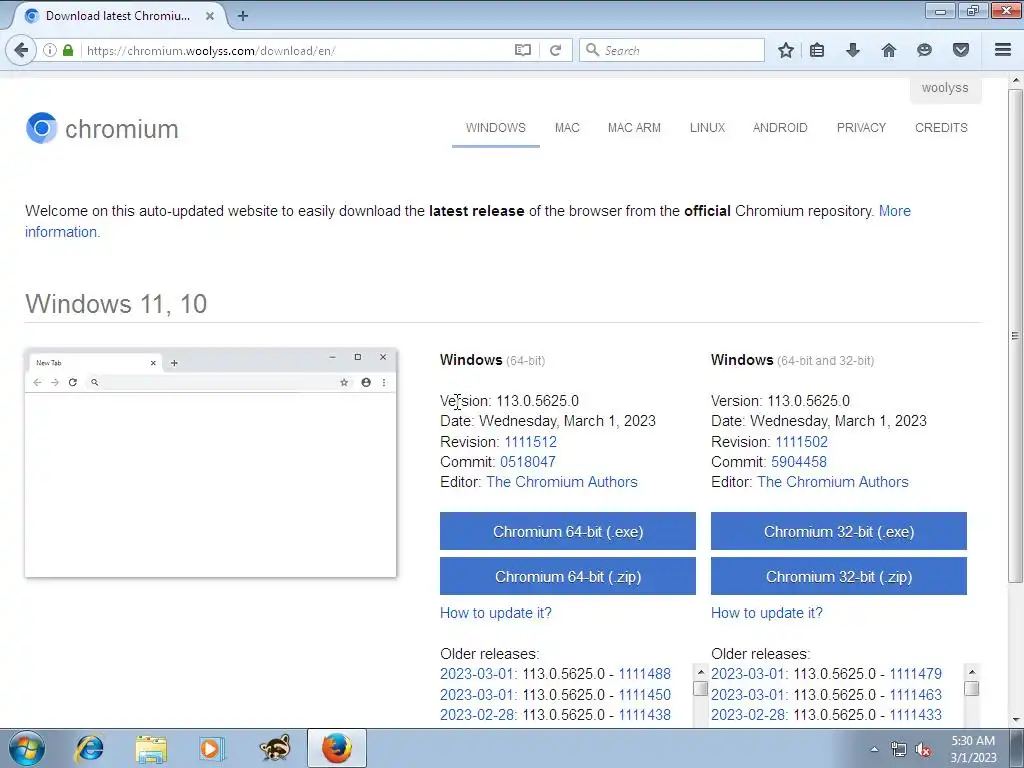Open the MAC ARM tab
This screenshot has width=1024, height=768.
point(634,127)
